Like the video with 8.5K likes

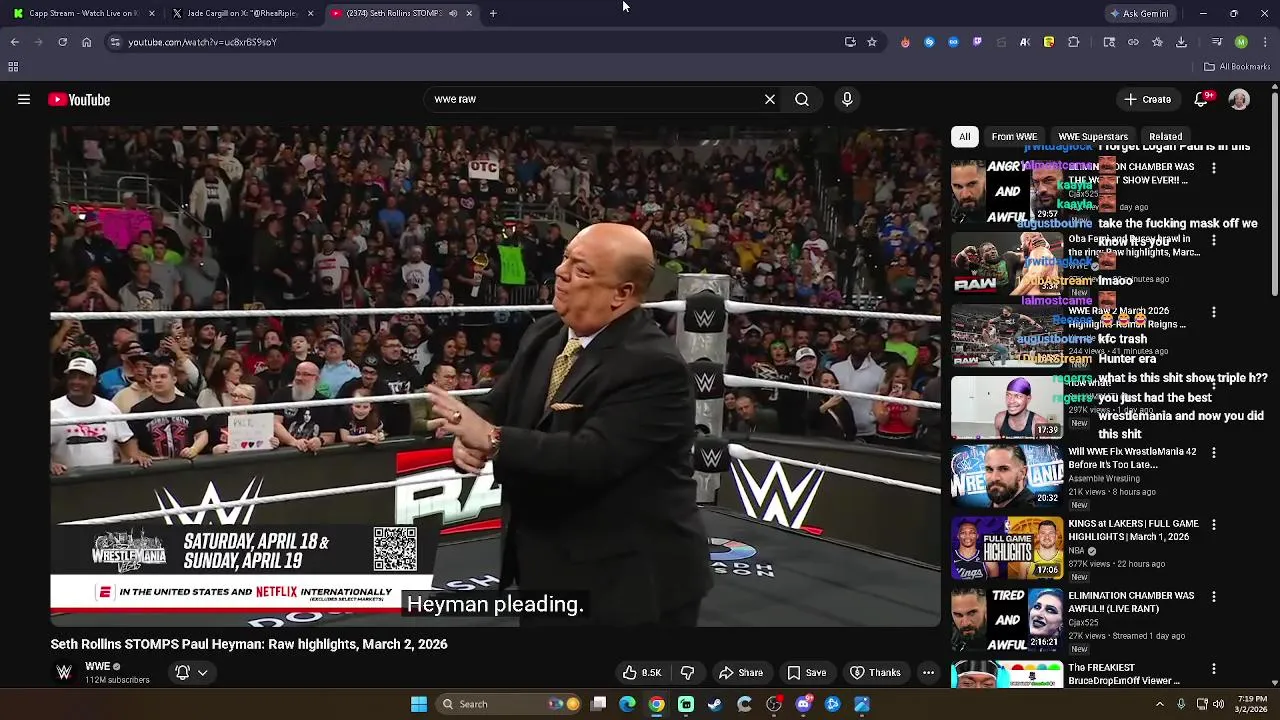(x=641, y=673)
